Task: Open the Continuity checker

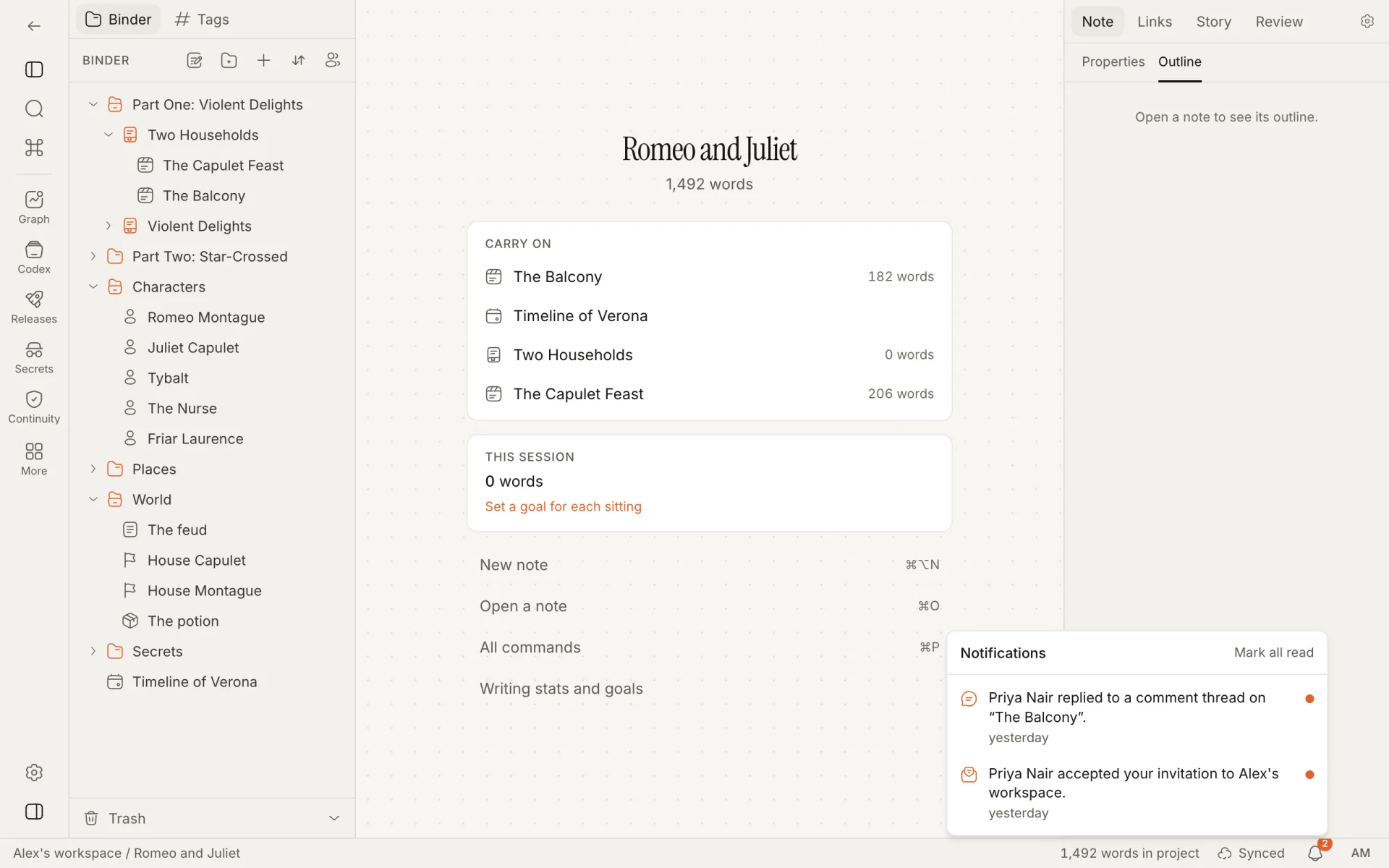Action: click(x=34, y=407)
